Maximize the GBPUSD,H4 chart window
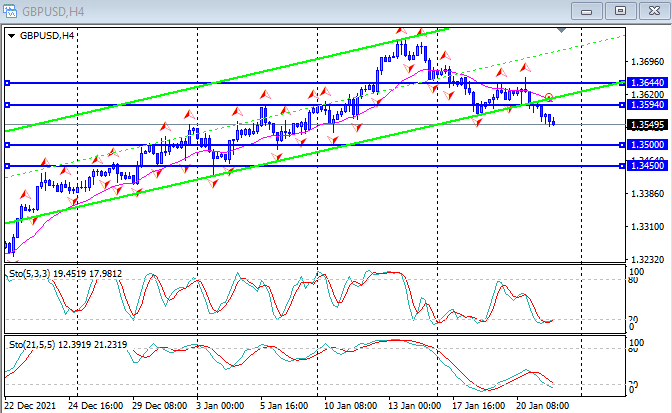This screenshot has height=413, width=672. pyautogui.click(x=620, y=11)
